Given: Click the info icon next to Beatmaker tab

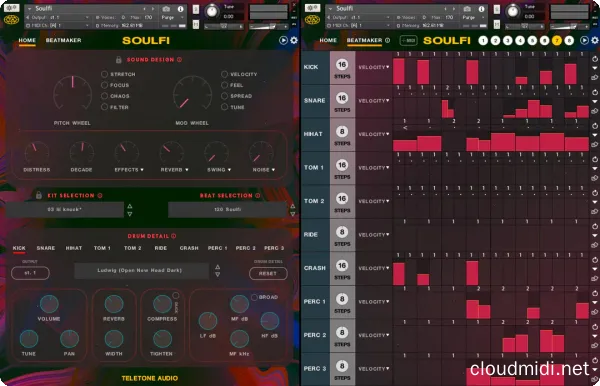Looking at the screenshot, I should pyautogui.click(x=388, y=40).
